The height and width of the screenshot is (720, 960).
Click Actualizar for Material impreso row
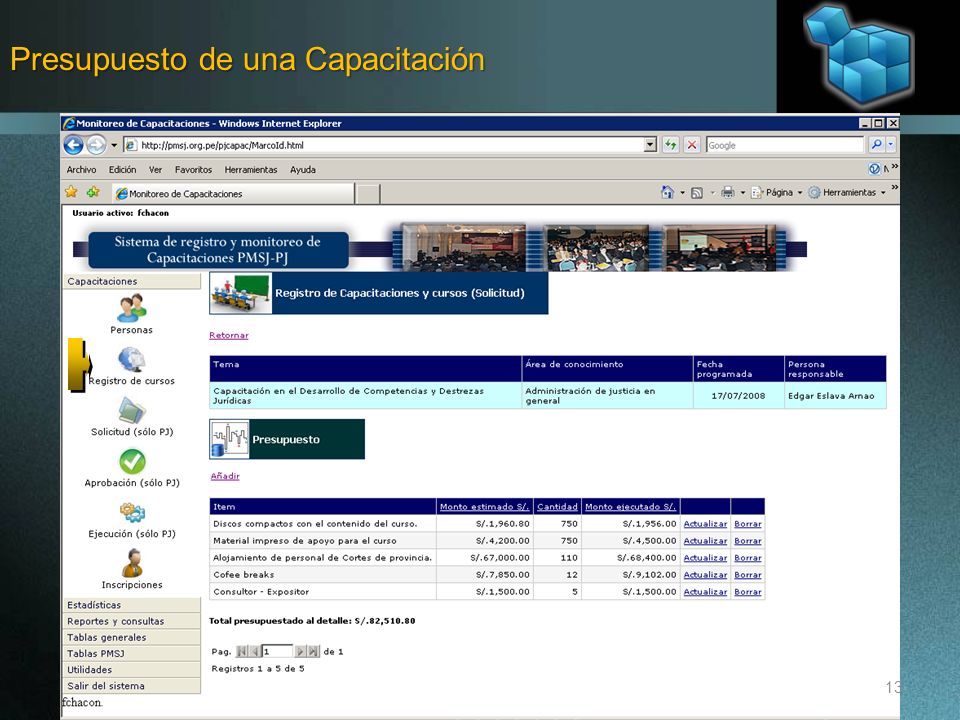[x=705, y=541]
